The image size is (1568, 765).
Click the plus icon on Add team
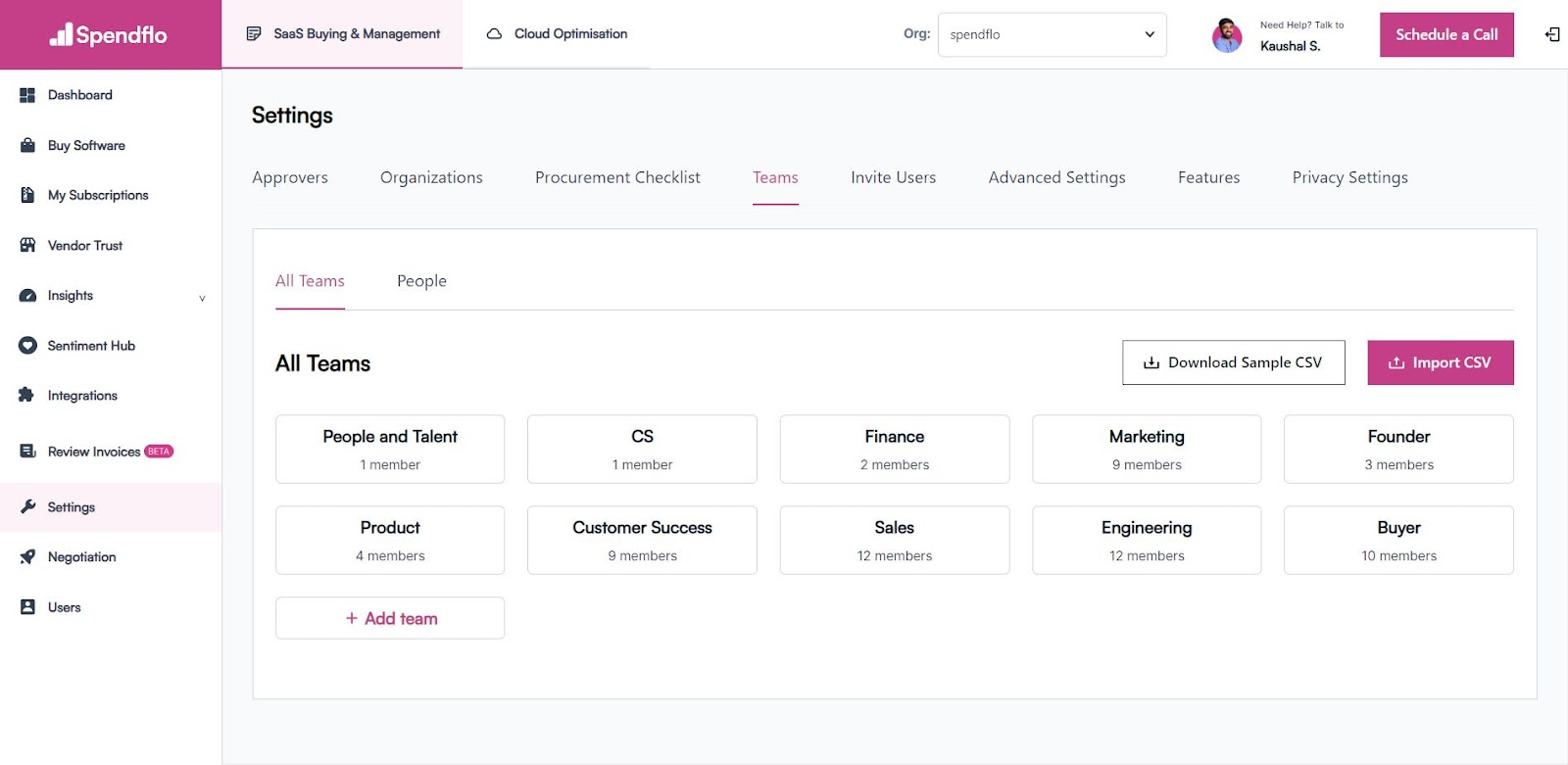tap(351, 618)
